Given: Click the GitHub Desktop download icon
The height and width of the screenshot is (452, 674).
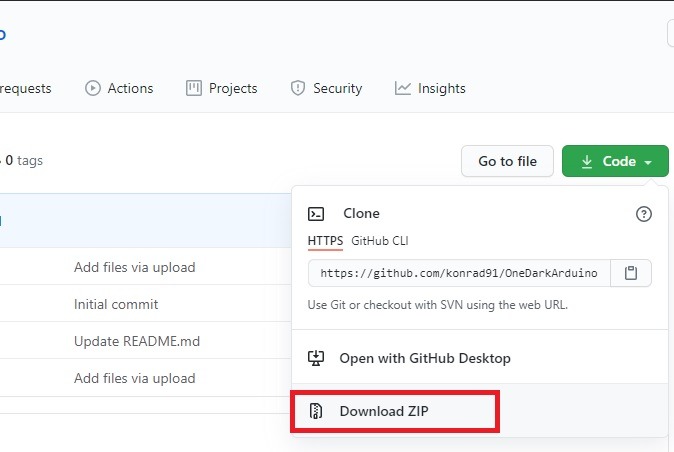Looking at the screenshot, I should click(x=316, y=358).
